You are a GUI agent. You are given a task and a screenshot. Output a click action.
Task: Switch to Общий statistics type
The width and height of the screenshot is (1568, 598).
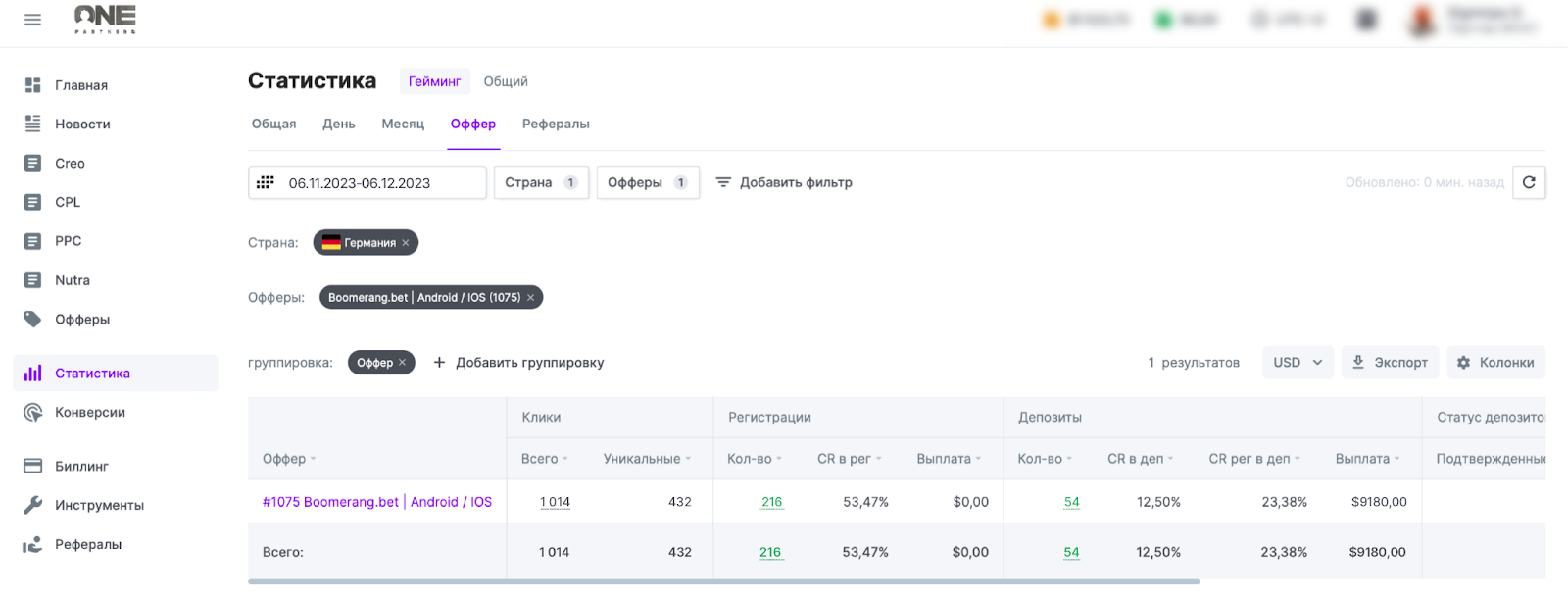click(506, 81)
